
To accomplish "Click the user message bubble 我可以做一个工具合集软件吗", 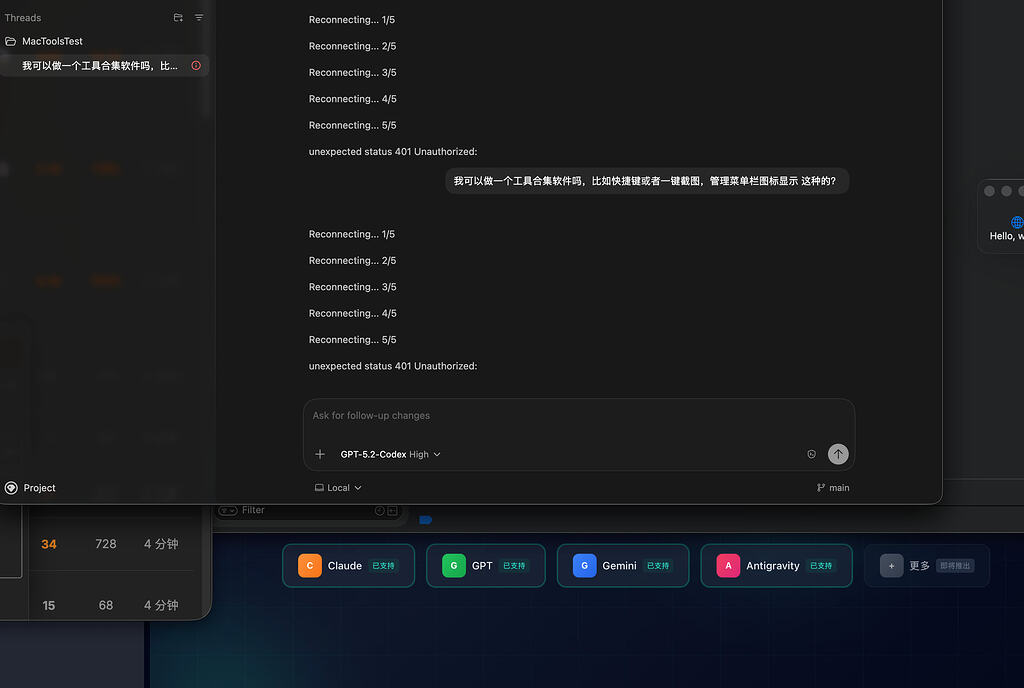I will pos(647,181).
